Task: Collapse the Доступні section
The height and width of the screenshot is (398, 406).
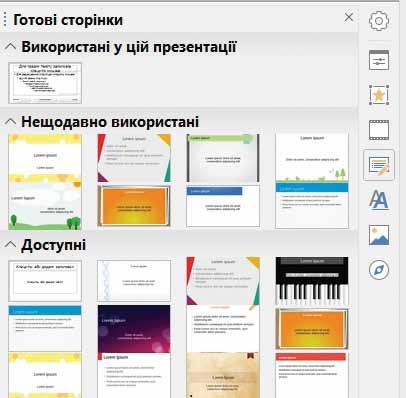Action: point(10,245)
